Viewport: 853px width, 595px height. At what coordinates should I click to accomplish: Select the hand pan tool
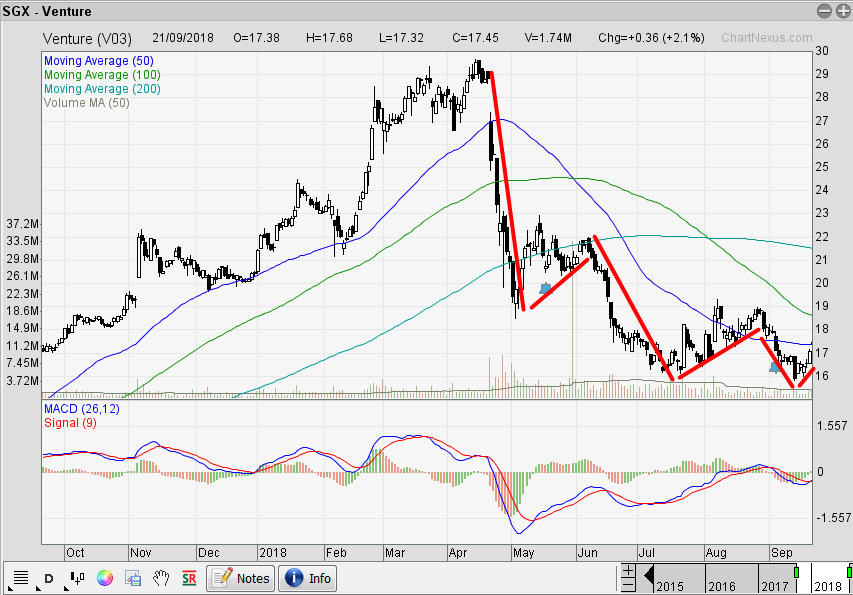point(161,578)
